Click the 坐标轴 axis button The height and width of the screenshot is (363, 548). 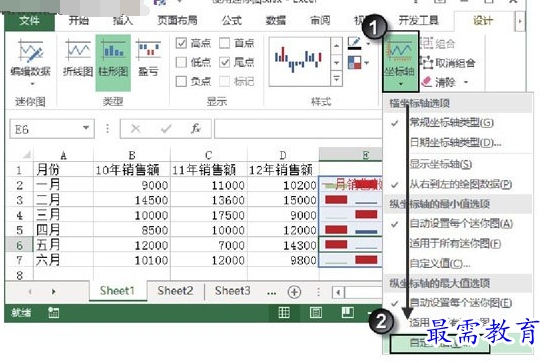tap(401, 61)
